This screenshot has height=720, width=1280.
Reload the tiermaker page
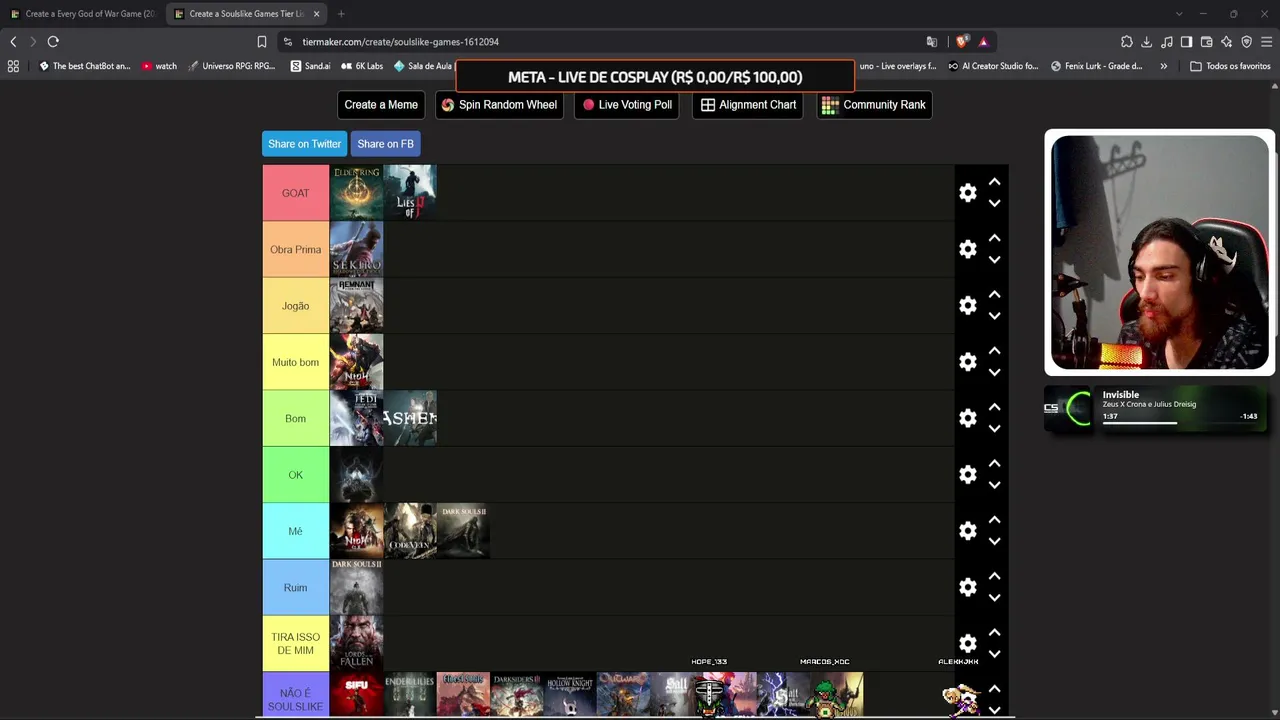[x=53, y=42]
